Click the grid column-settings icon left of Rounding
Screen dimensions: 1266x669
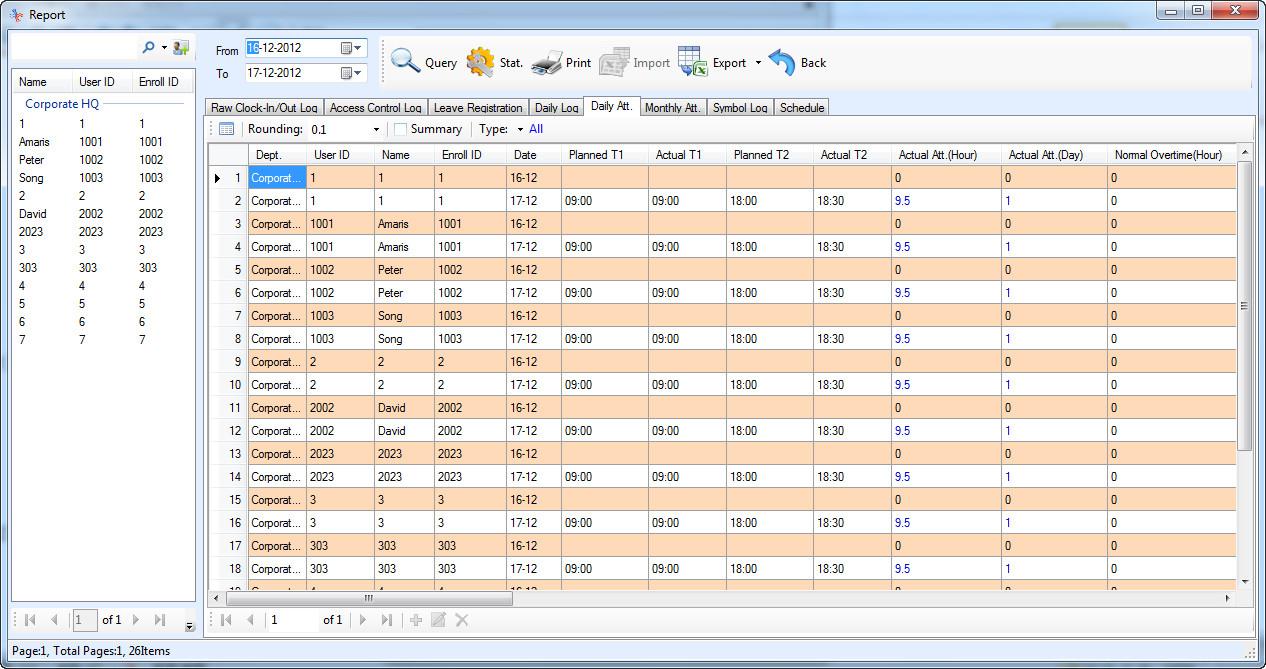(x=226, y=129)
